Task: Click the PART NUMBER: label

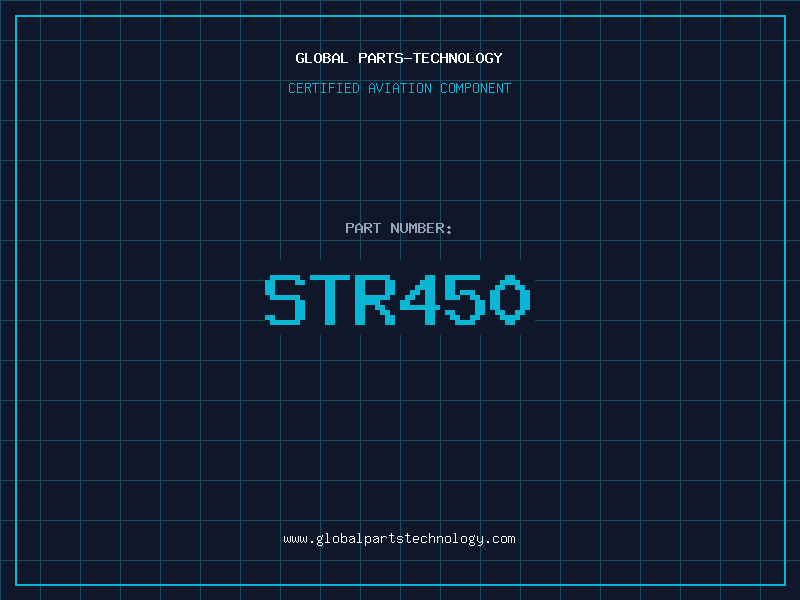Action: point(399,228)
